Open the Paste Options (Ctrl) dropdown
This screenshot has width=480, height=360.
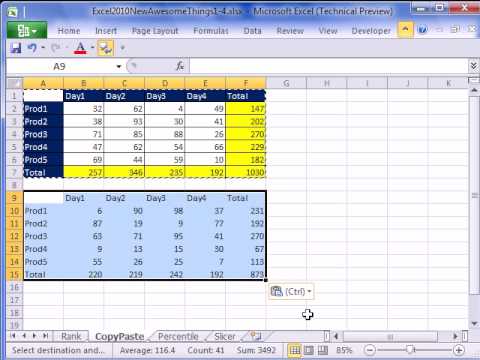291,292
